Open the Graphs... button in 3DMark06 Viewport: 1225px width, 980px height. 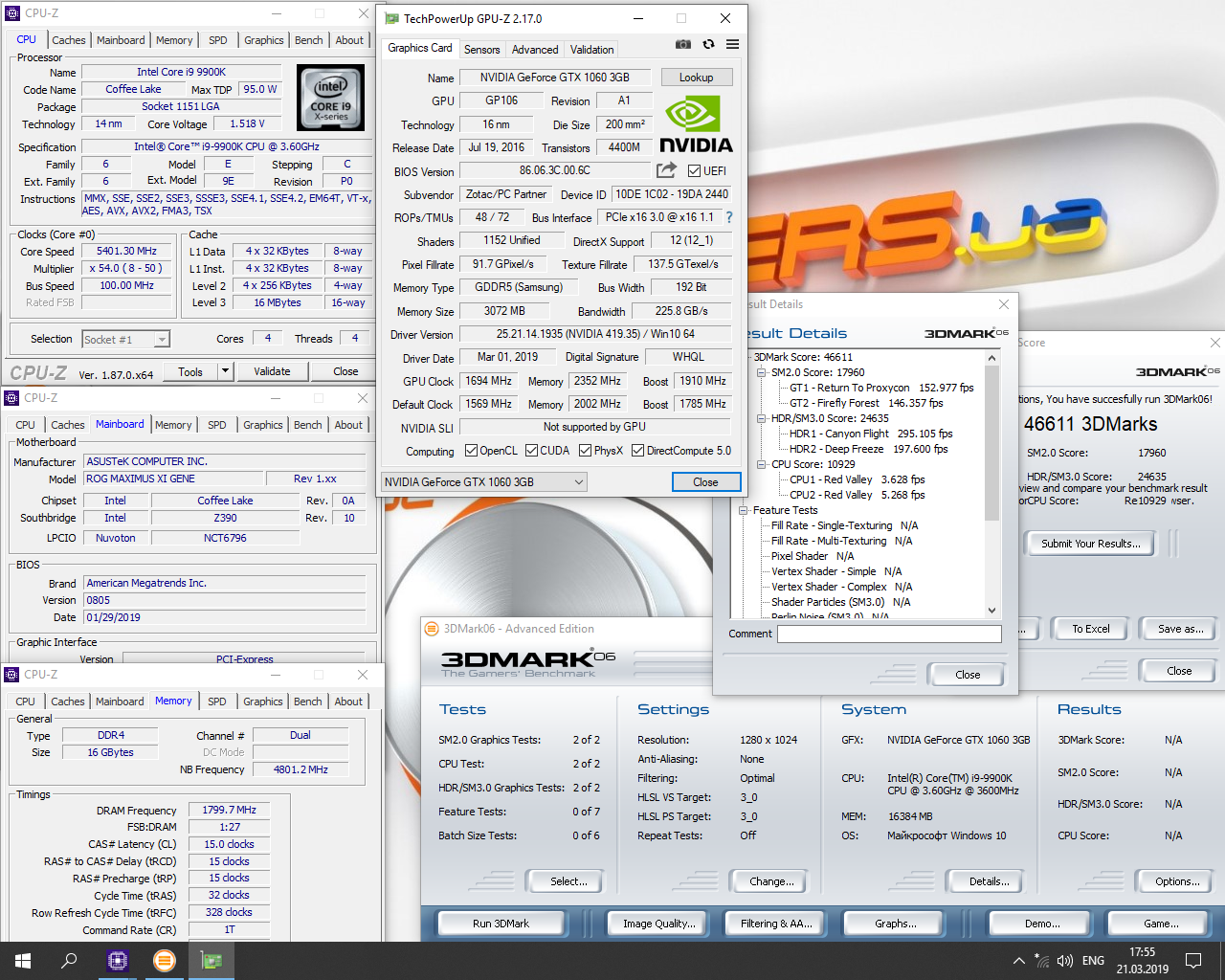pyautogui.click(x=895, y=924)
